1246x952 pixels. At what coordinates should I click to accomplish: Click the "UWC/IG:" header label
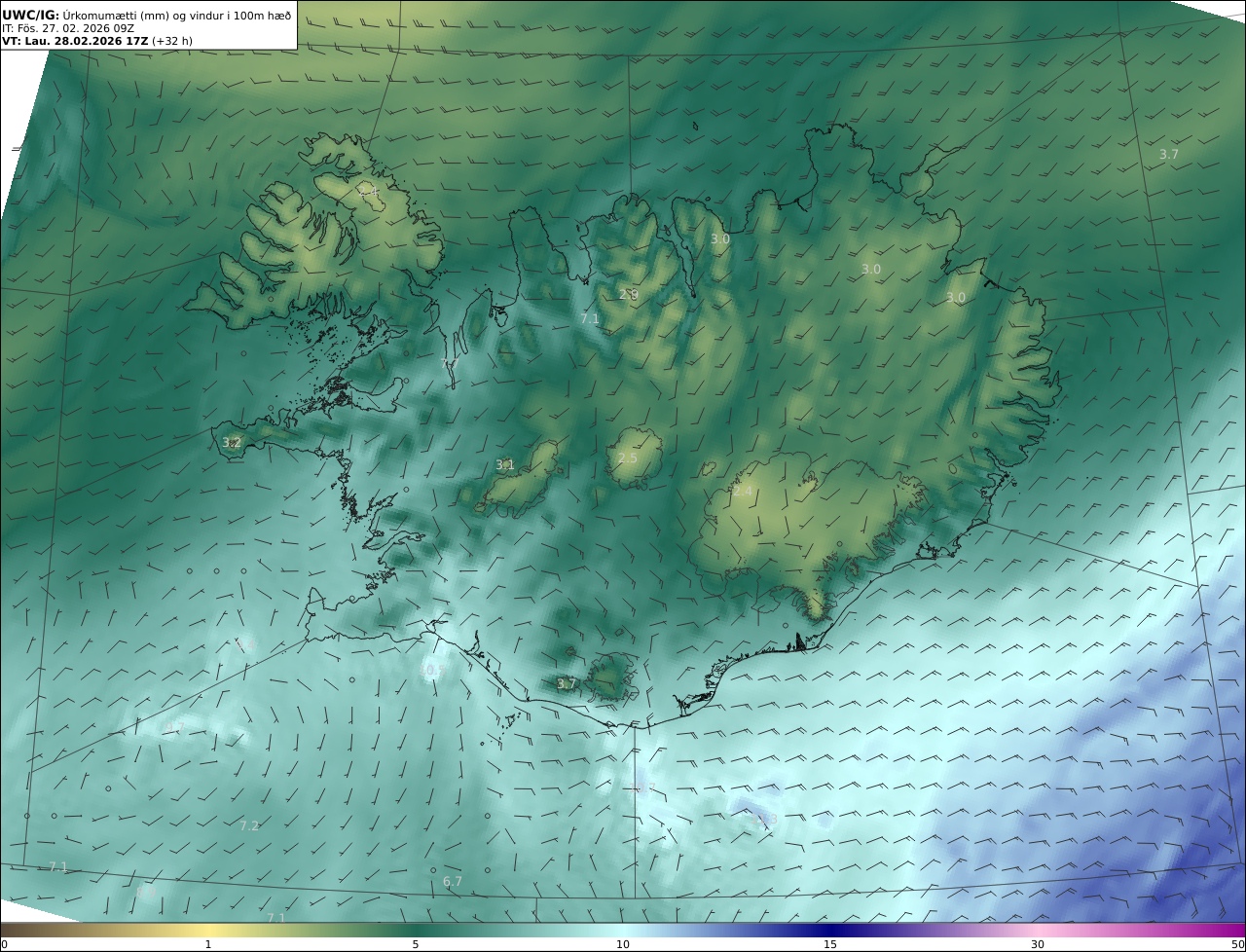coord(31,15)
